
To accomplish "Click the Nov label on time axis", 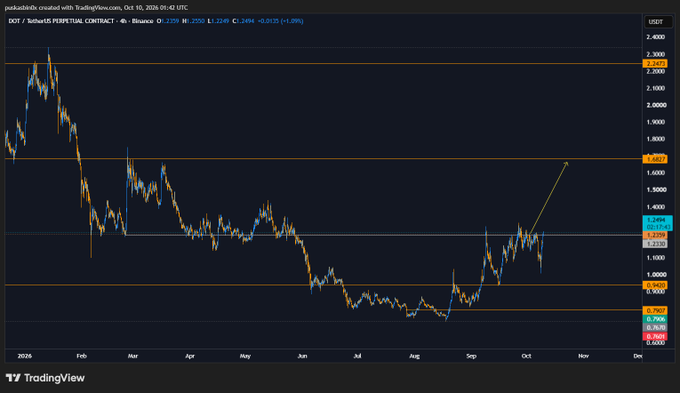I will pos(584,356).
